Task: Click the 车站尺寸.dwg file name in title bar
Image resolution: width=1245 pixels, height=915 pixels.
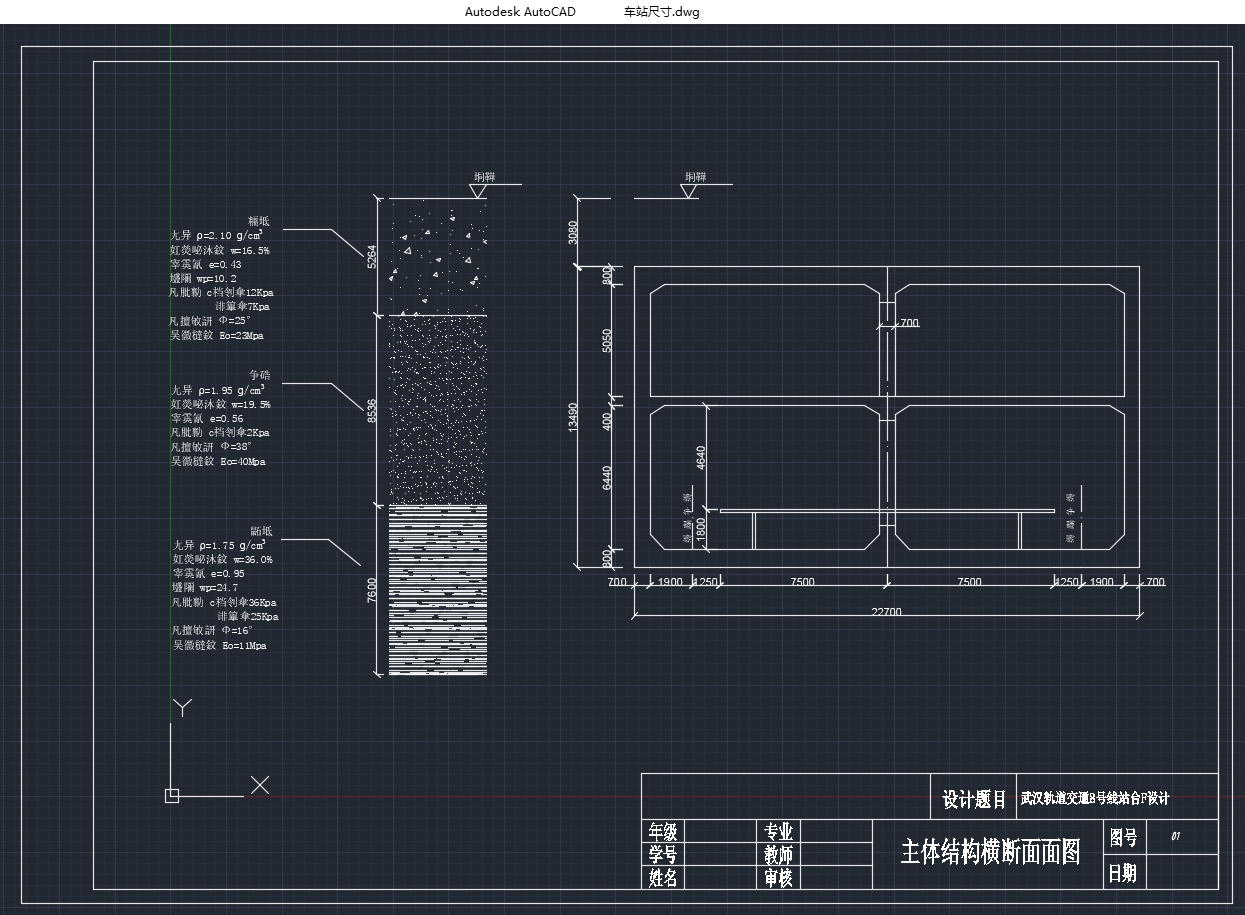Action: pyautogui.click(x=661, y=12)
